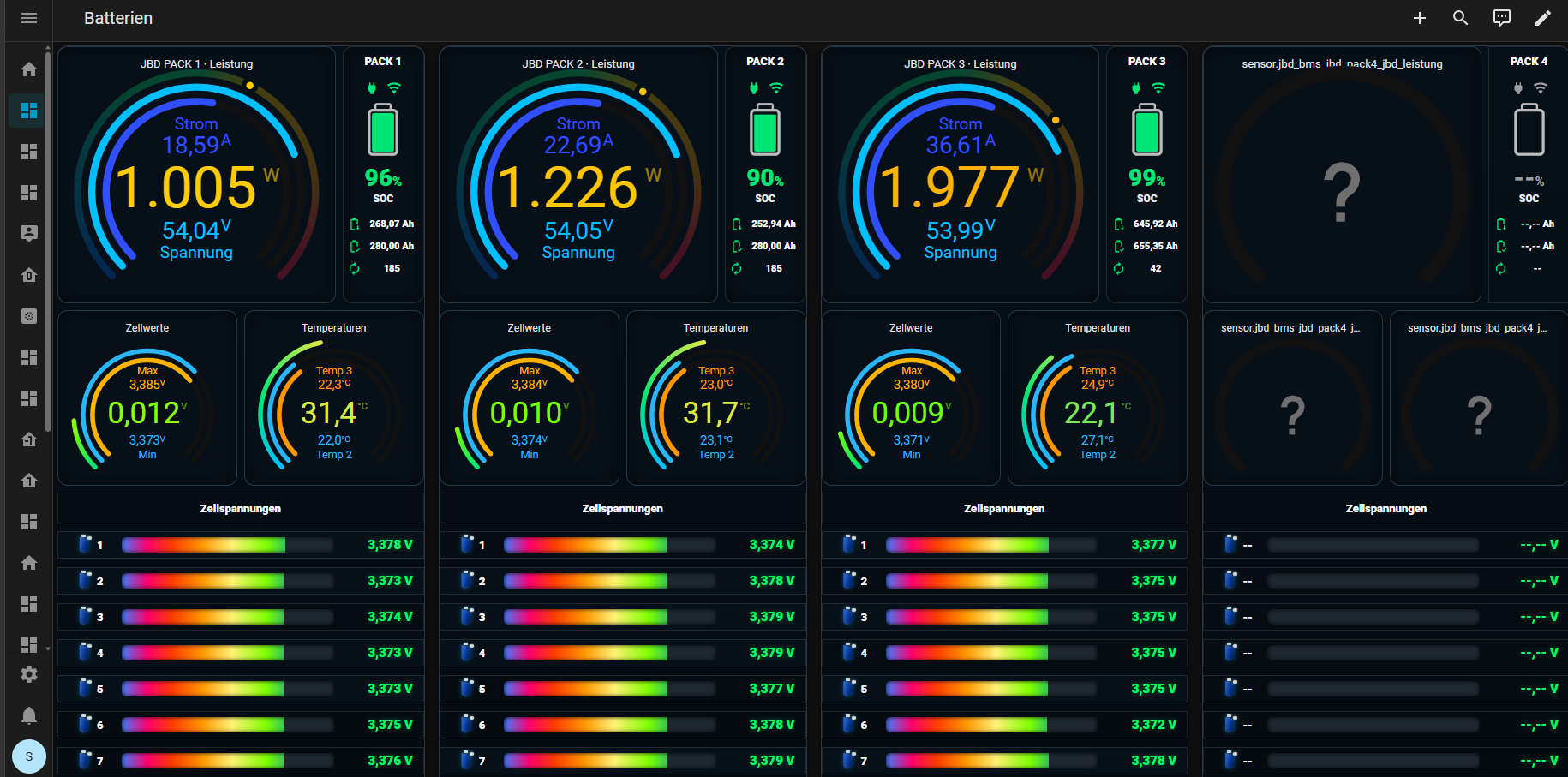Screen dimensions: 1568x777
Task: Click the sidebar vertical scrollbar
Action: click(x=48, y=240)
